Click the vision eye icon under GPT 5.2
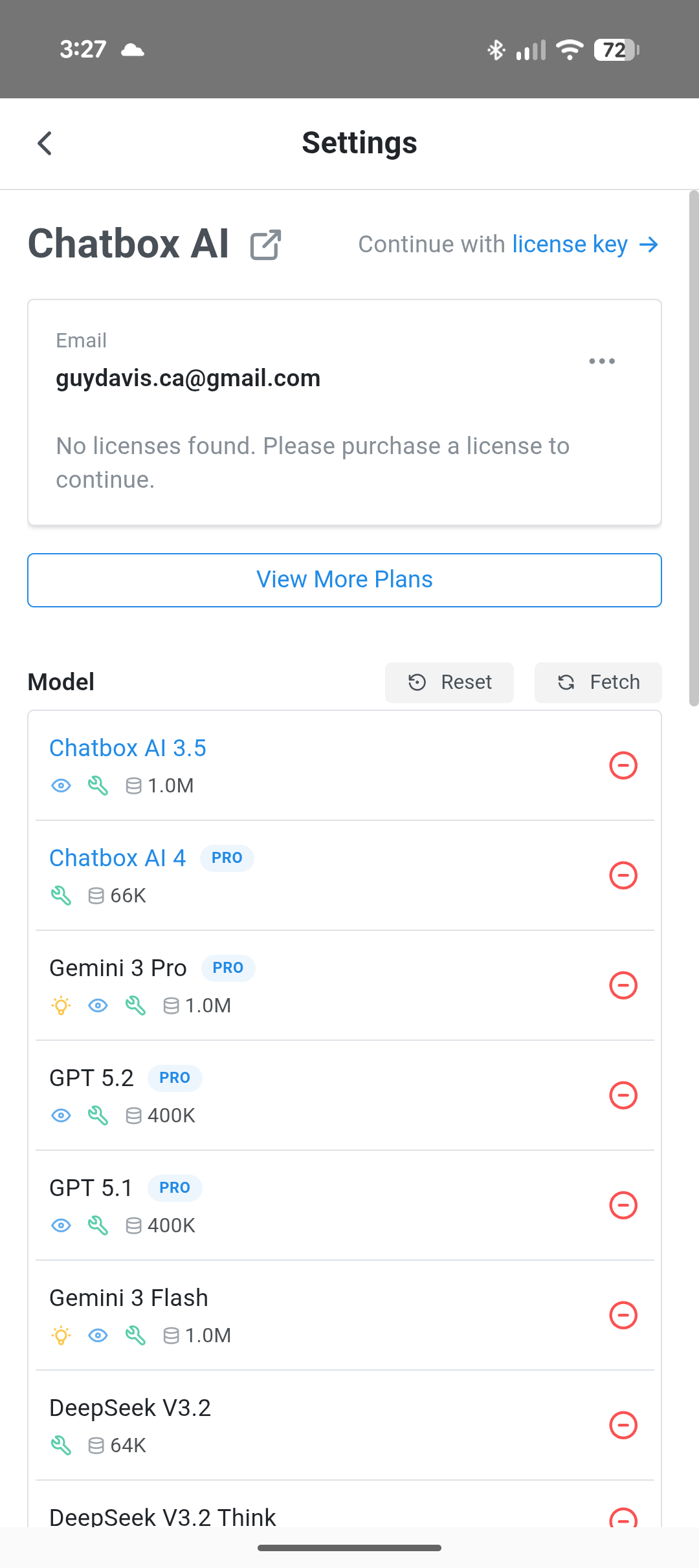Image resolution: width=699 pixels, height=1568 pixels. click(61, 1115)
